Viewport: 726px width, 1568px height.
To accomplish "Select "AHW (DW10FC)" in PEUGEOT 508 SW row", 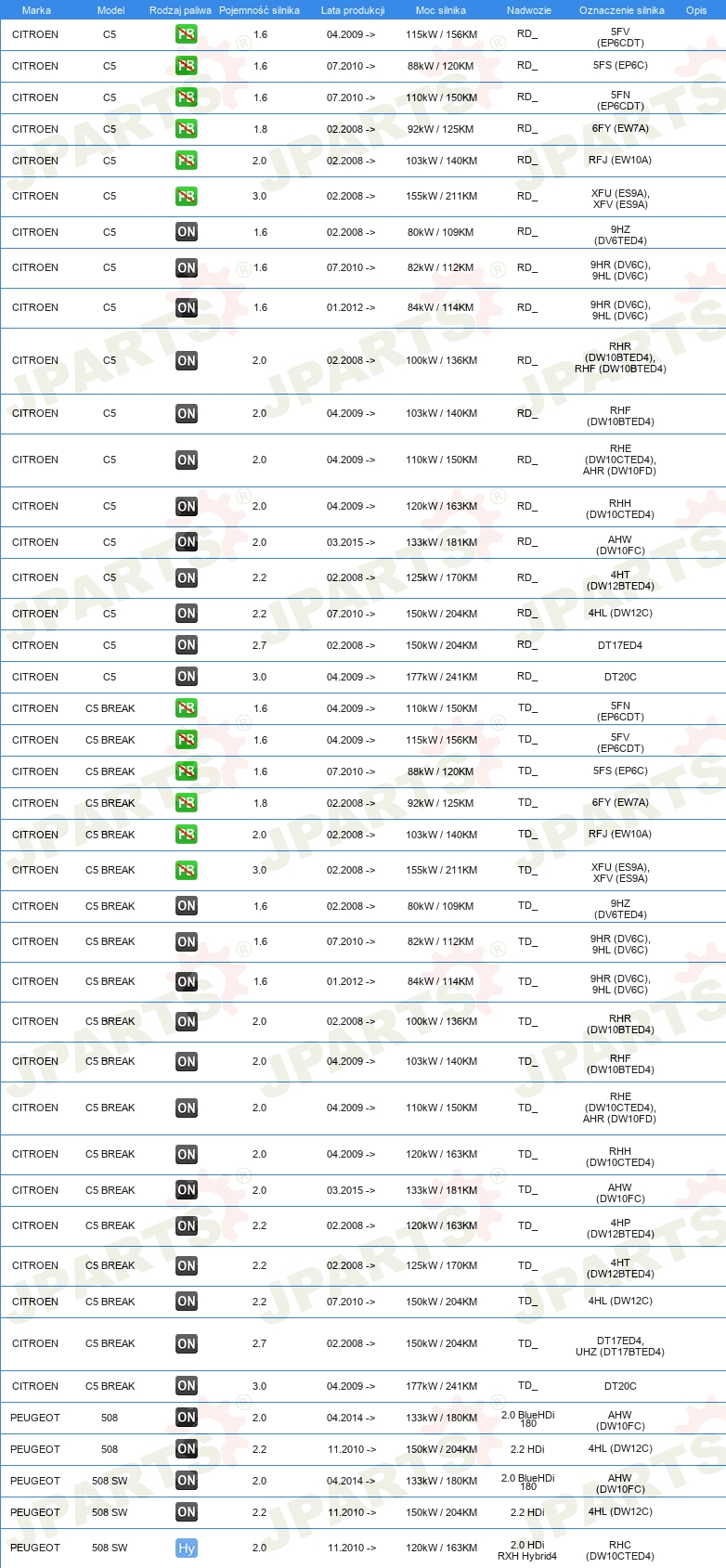I will pyautogui.click(x=620, y=1484).
